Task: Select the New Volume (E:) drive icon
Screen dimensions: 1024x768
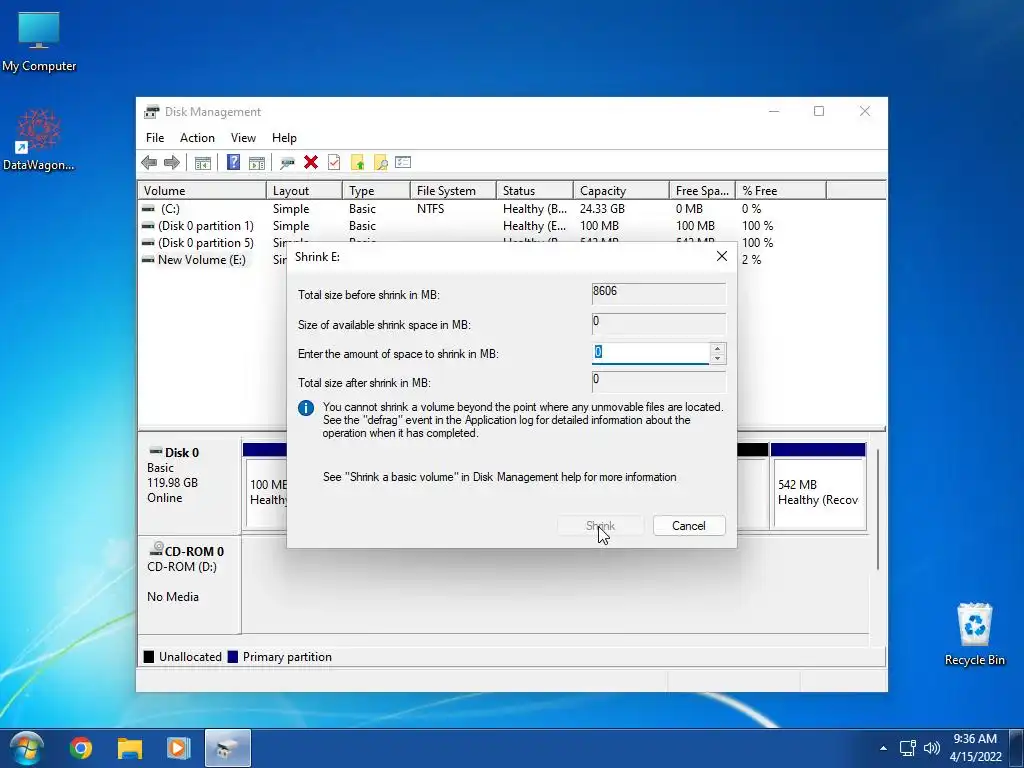Action: click(x=148, y=260)
